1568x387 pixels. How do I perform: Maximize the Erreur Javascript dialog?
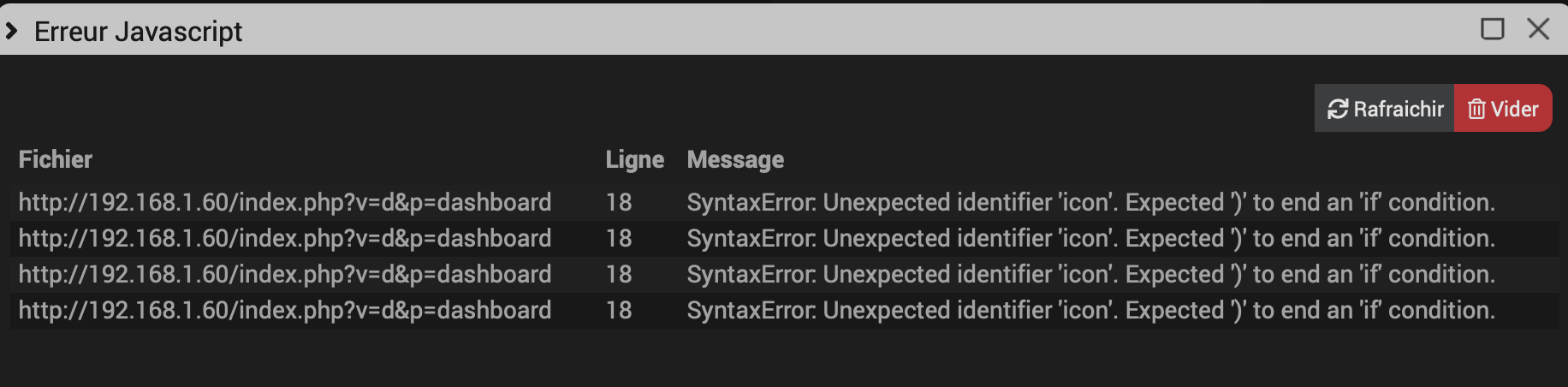[1493, 29]
